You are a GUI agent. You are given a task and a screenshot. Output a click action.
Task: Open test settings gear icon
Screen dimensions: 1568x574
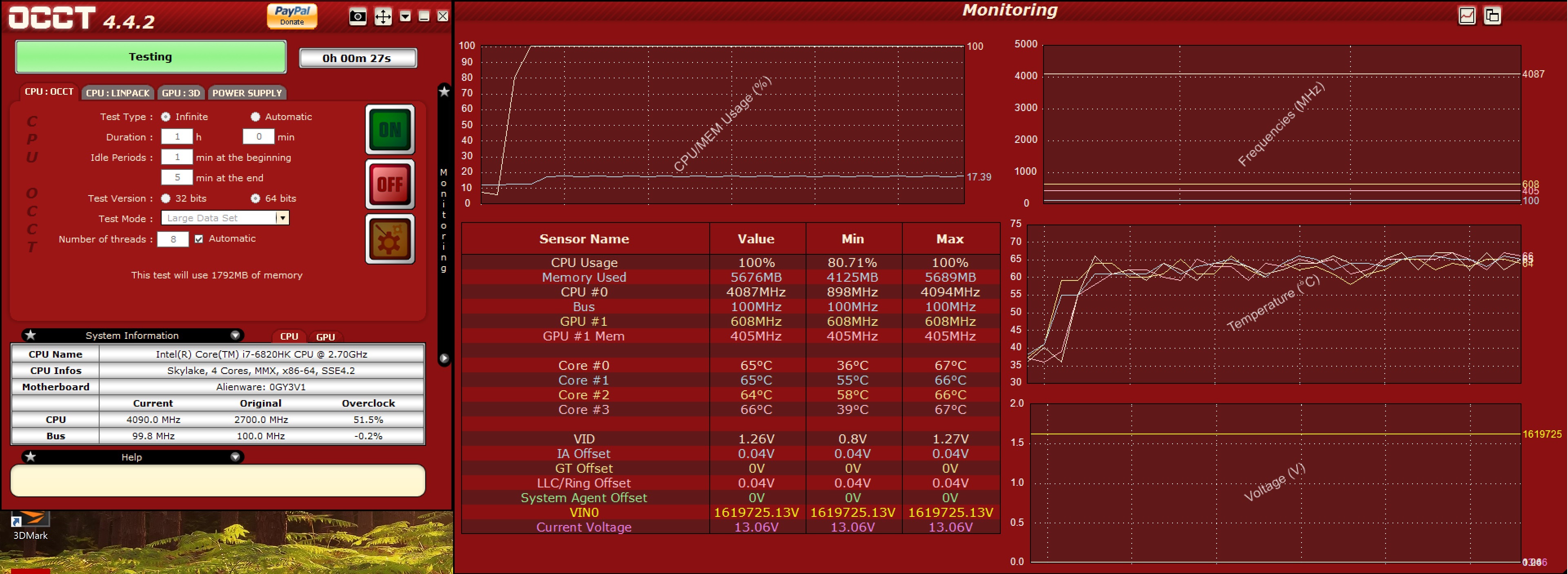pyautogui.click(x=390, y=238)
